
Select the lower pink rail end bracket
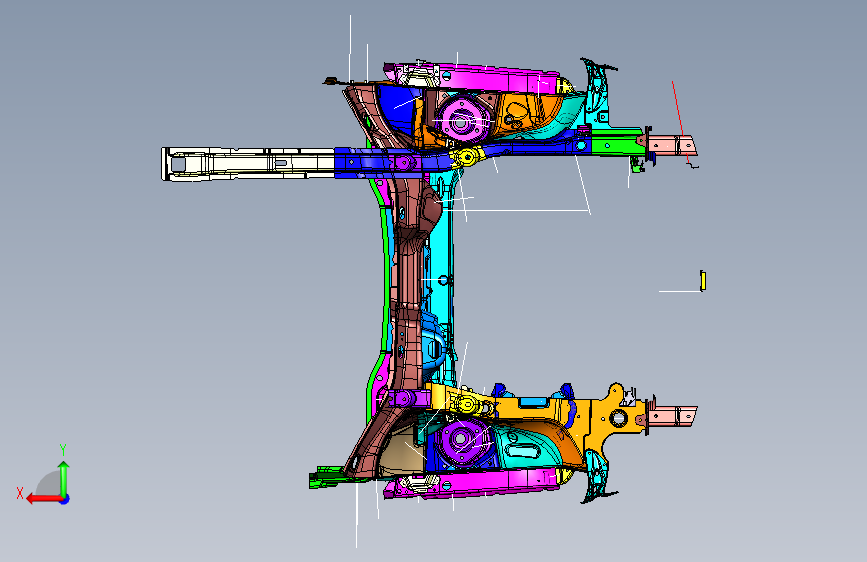click(671, 415)
